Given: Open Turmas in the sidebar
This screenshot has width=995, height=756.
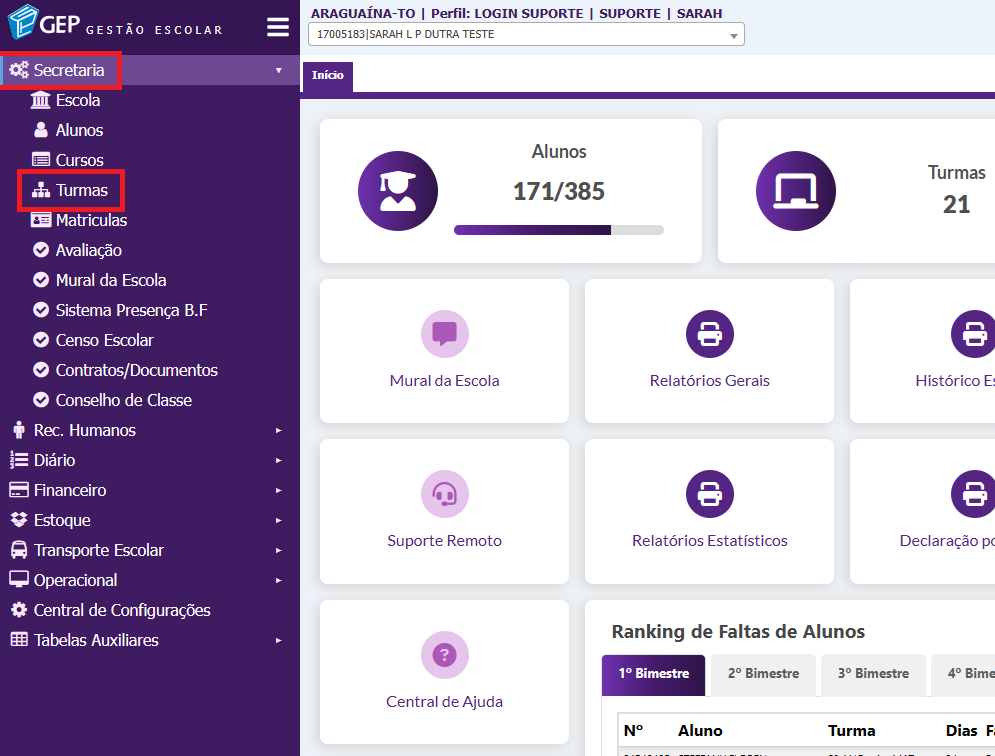Looking at the screenshot, I should tap(81, 190).
